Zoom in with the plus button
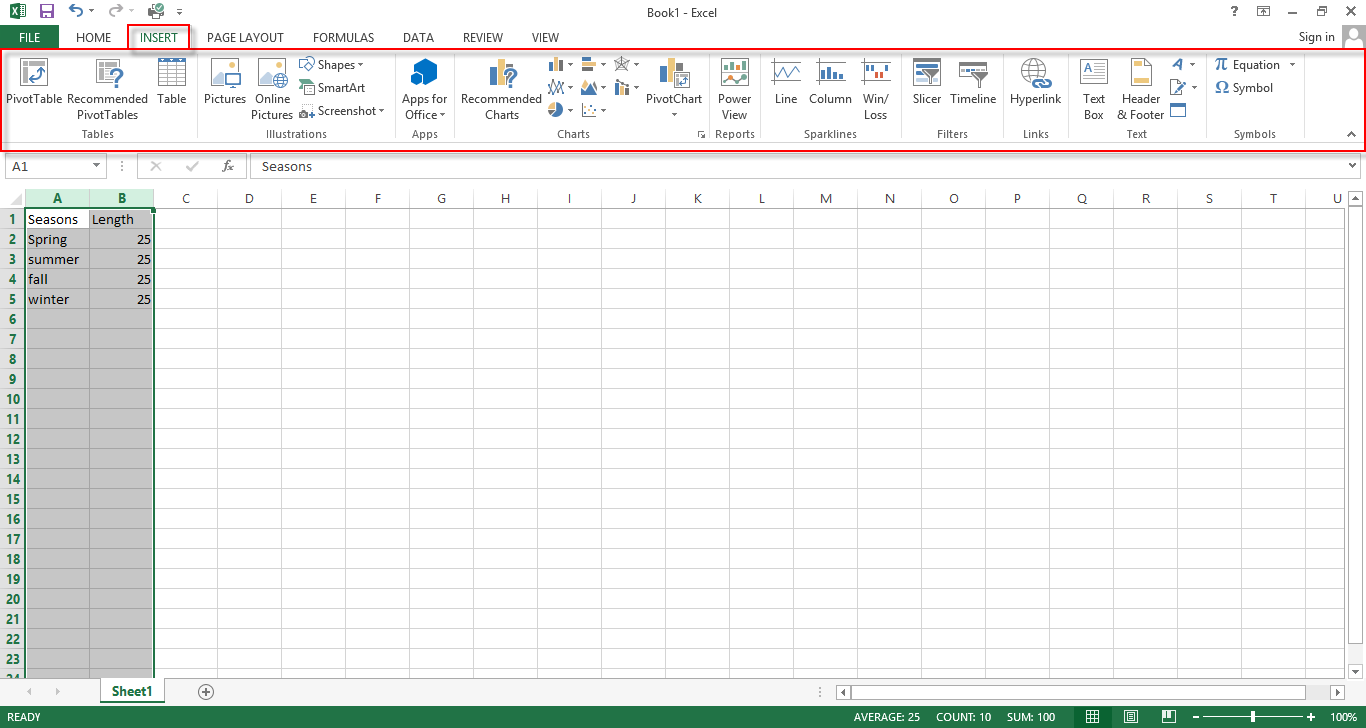Screen dimensions: 1366x728 (1311, 717)
